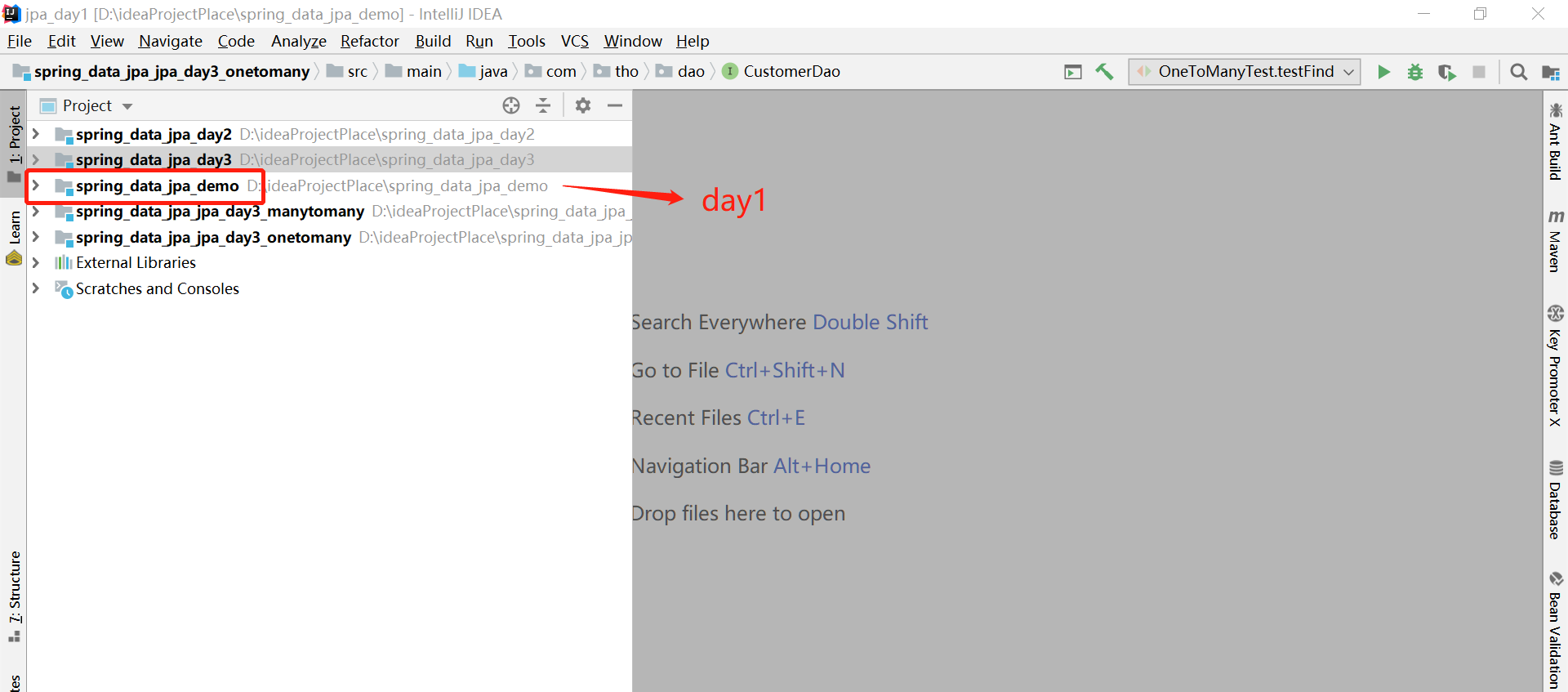Open the Edit menu
Screen dimensions: 1568x692
61,41
